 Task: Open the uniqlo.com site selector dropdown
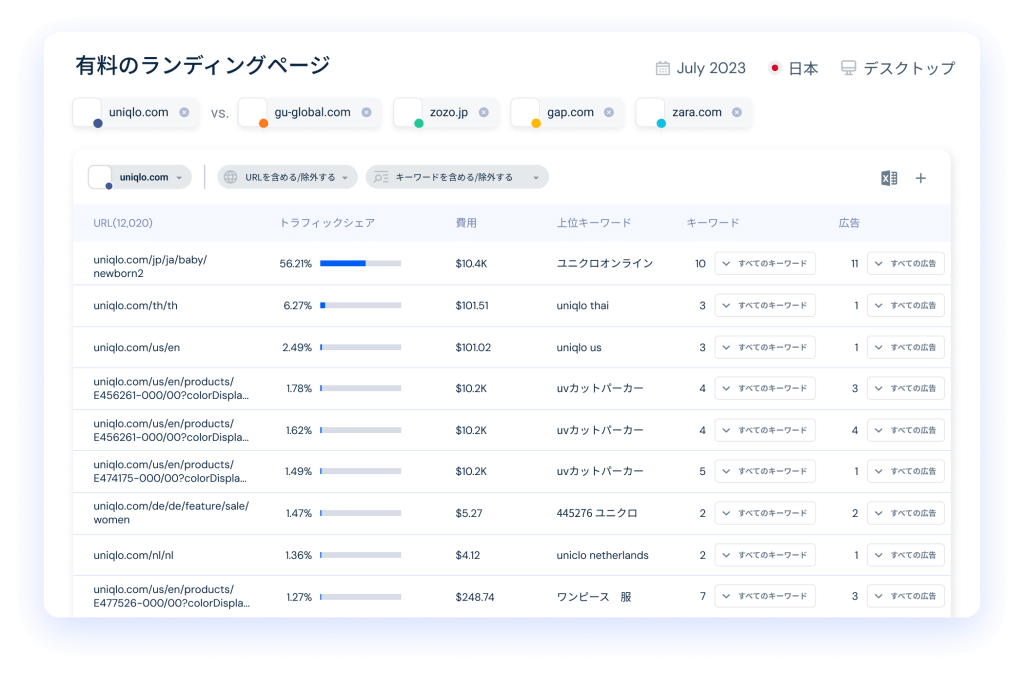pyautogui.click(x=140, y=177)
